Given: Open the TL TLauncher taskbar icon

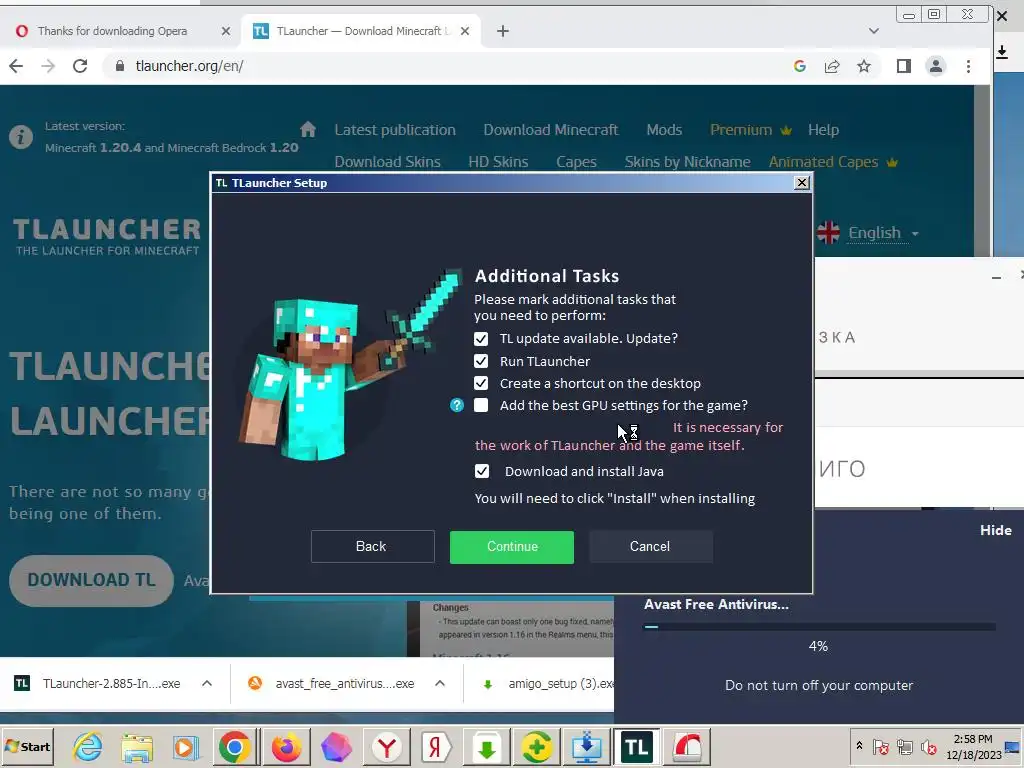Looking at the screenshot, I should tap(637, 747).
